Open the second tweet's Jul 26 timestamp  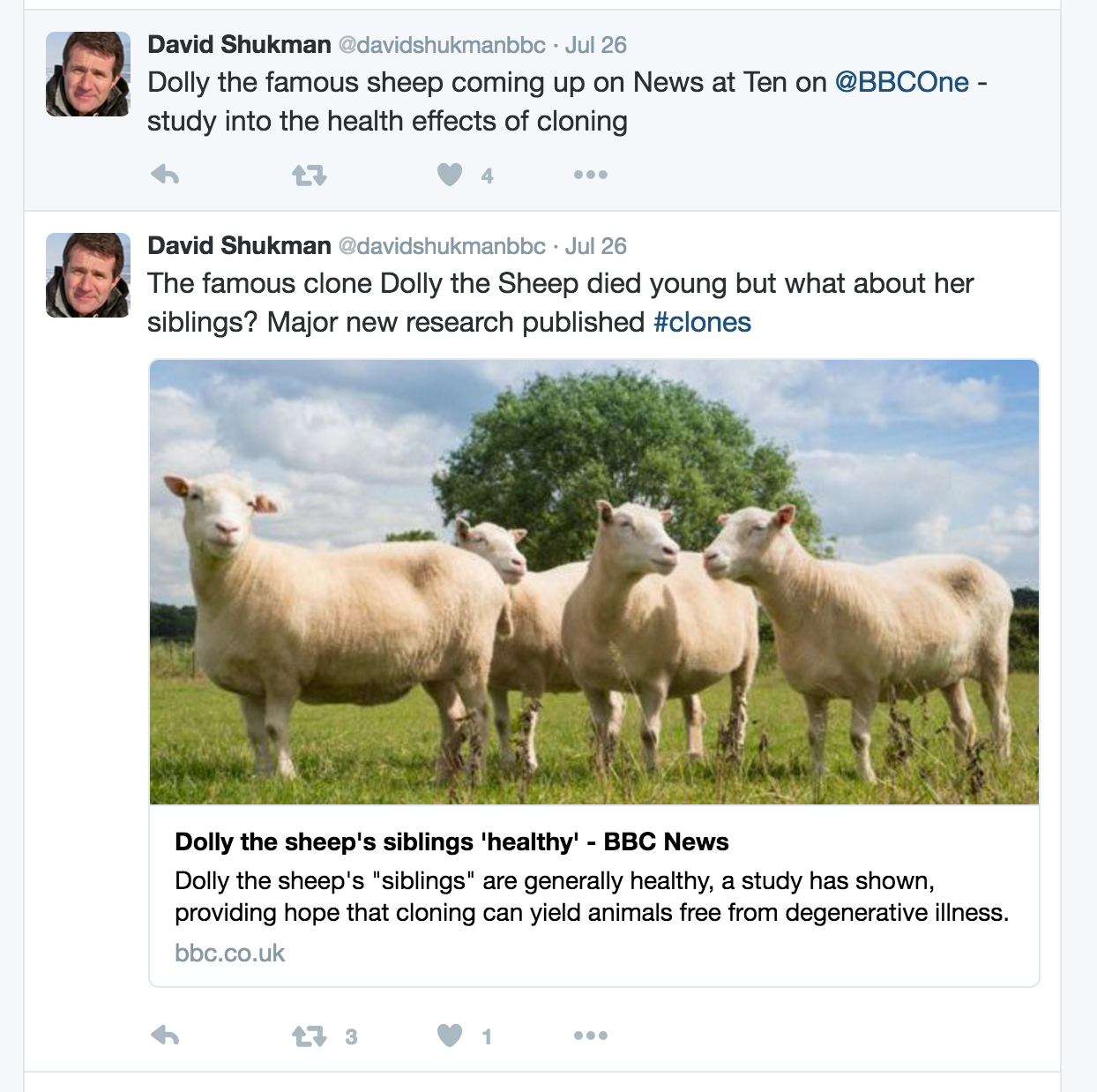595,246
